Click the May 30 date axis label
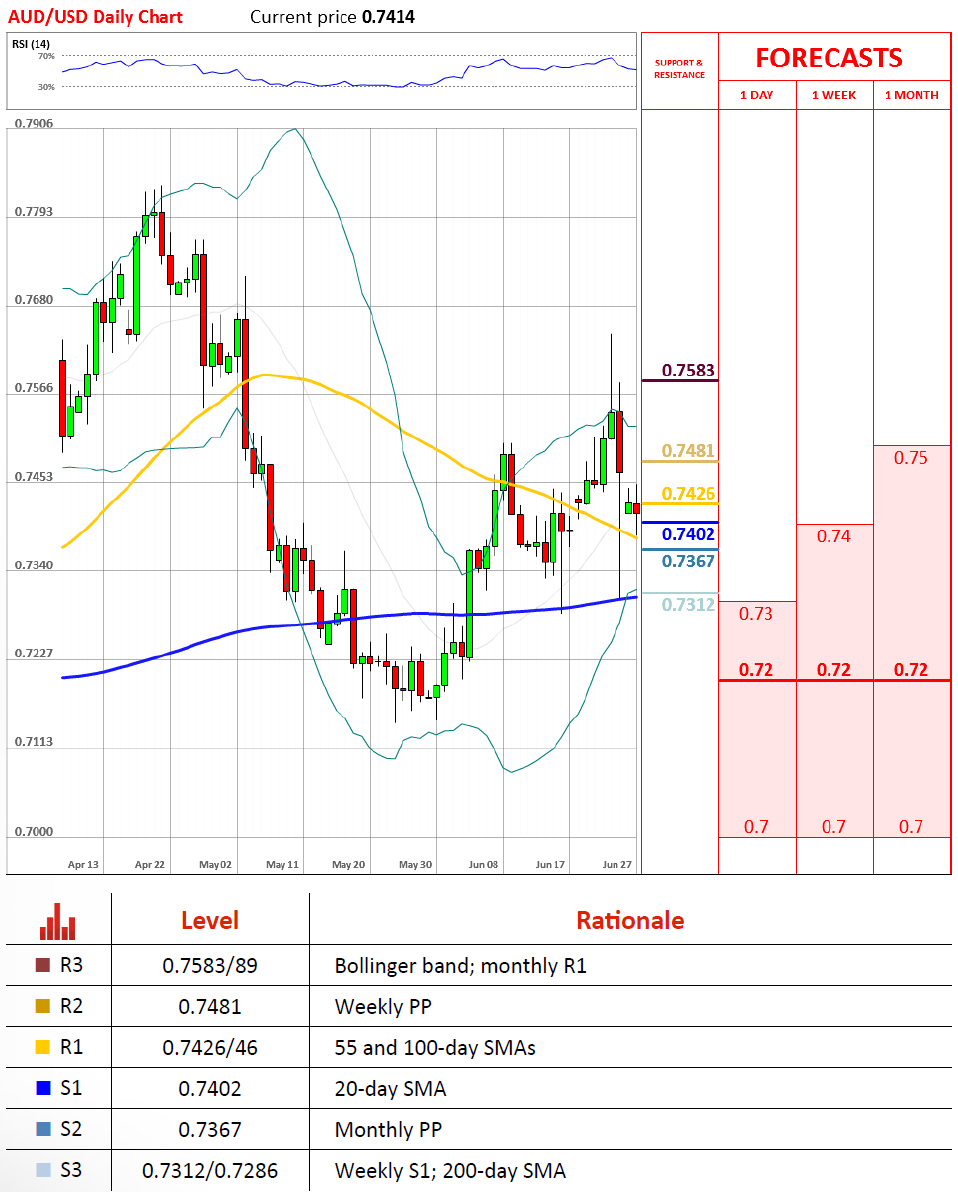Image resolution: width=958 pixels, height=1192 pixels. click(415, 864)
